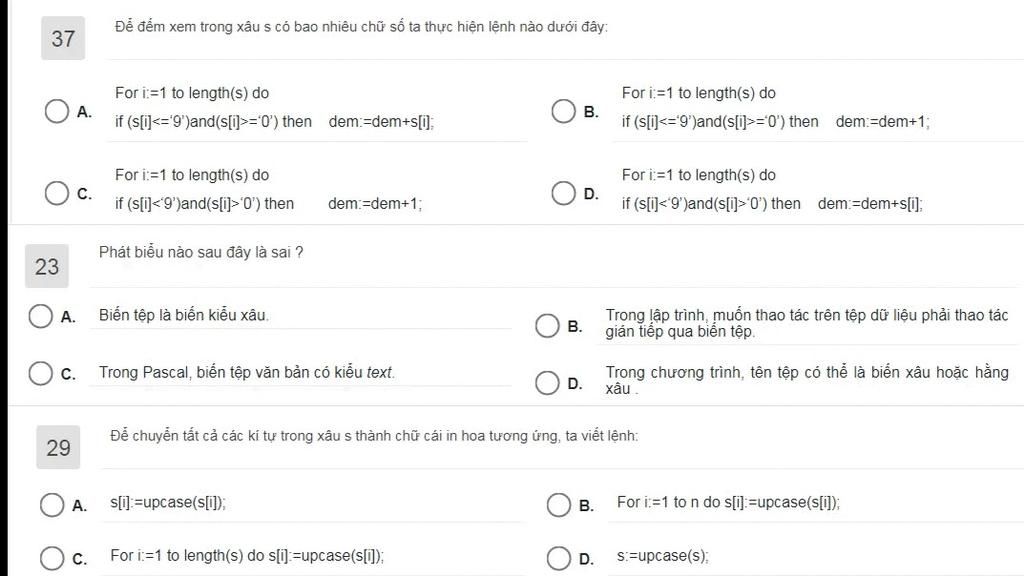This screenshot has width=1024, height=576.
Task: Choose radio C 'biến tệp văn bản có kiểu text'
Action: (x=40, y=374)
